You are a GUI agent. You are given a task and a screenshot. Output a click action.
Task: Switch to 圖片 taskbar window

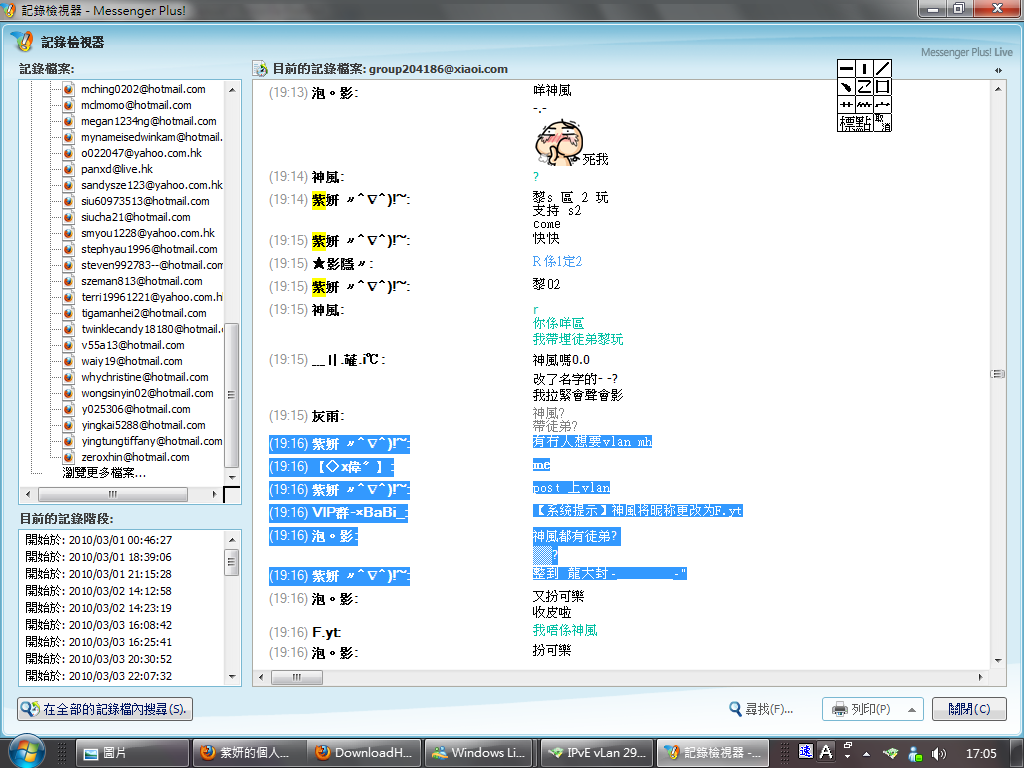[x=133, y=753]
